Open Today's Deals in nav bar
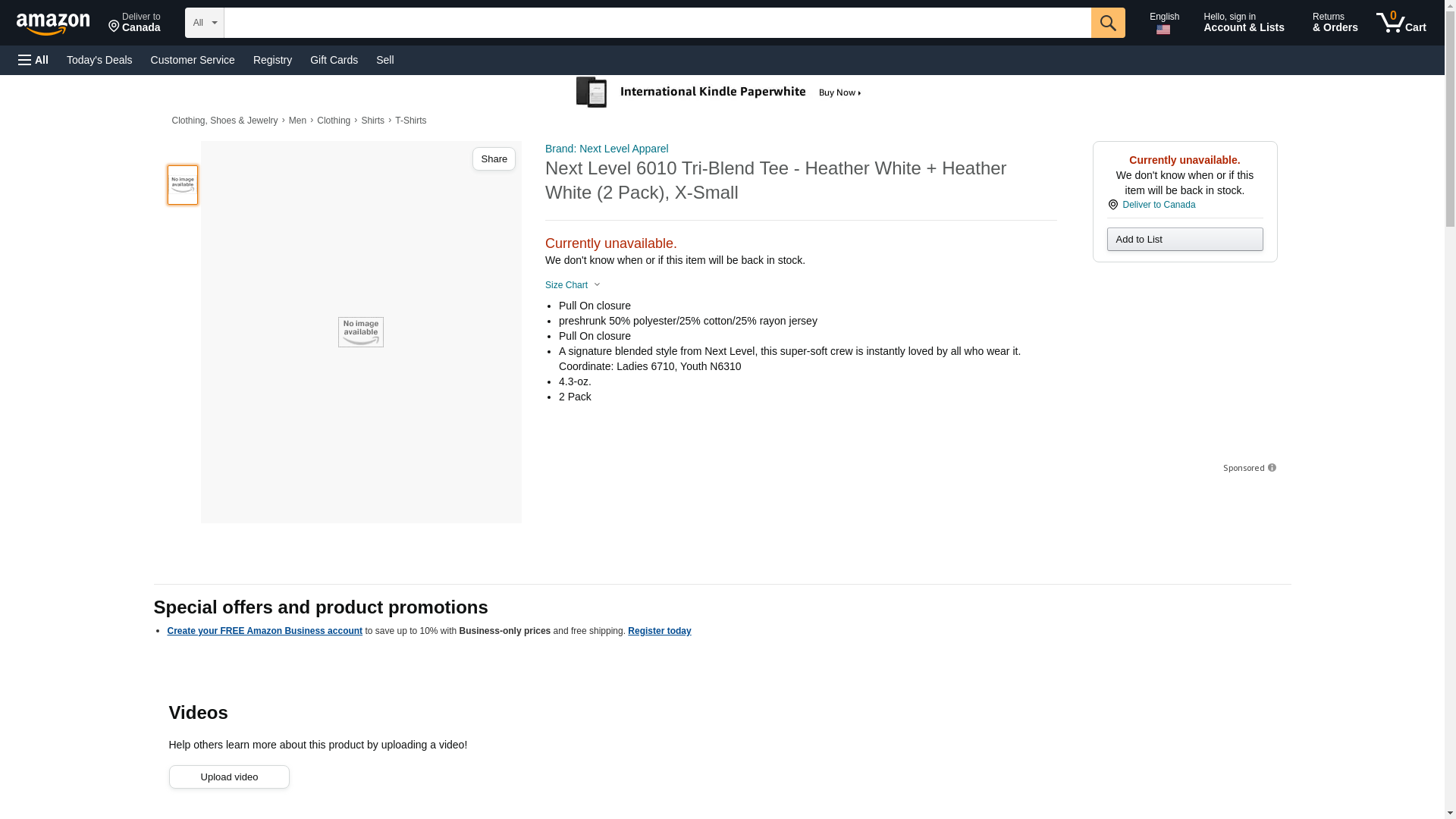 99,60
